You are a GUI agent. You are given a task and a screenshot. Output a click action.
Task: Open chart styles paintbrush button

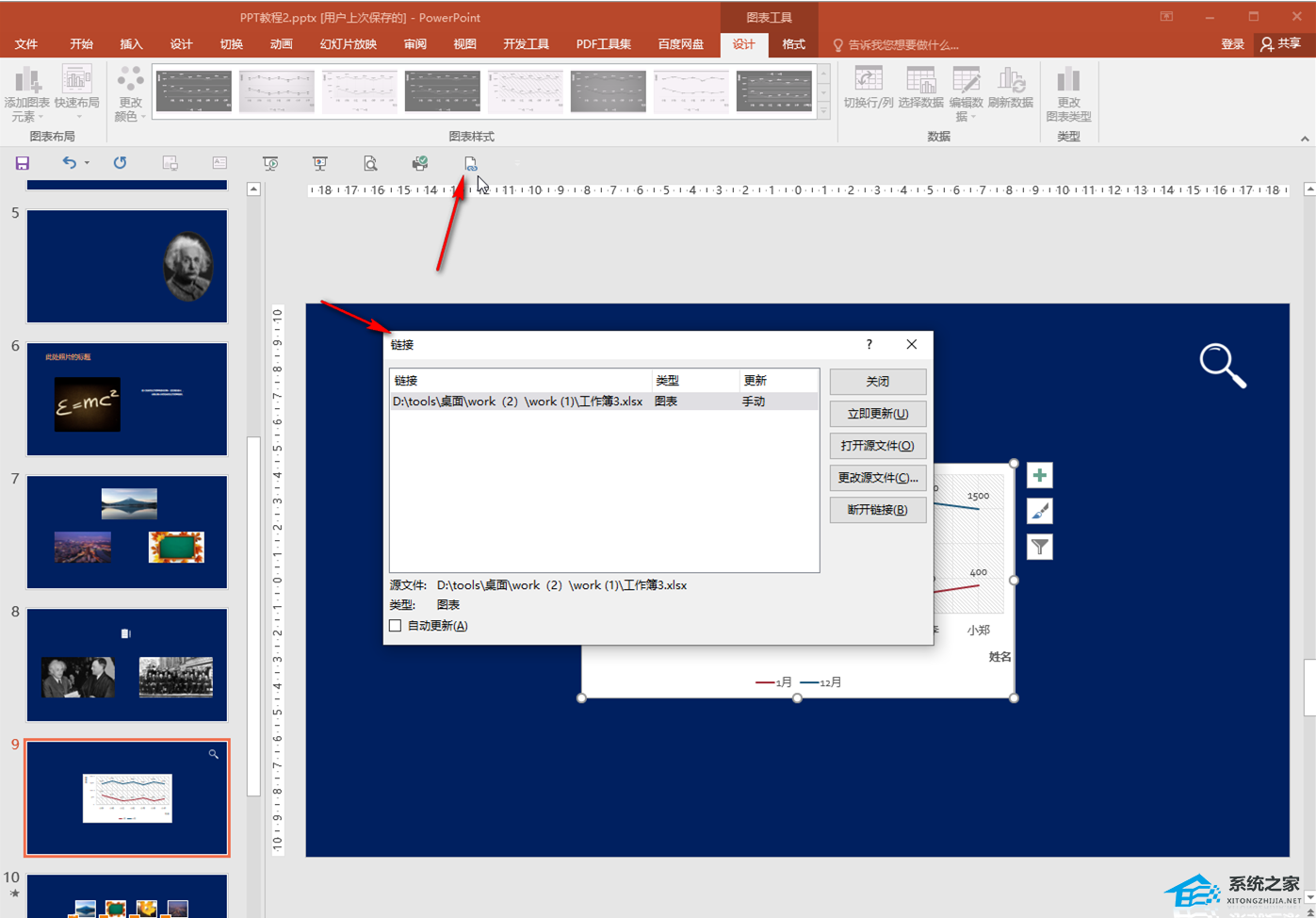pos(1039,512)
